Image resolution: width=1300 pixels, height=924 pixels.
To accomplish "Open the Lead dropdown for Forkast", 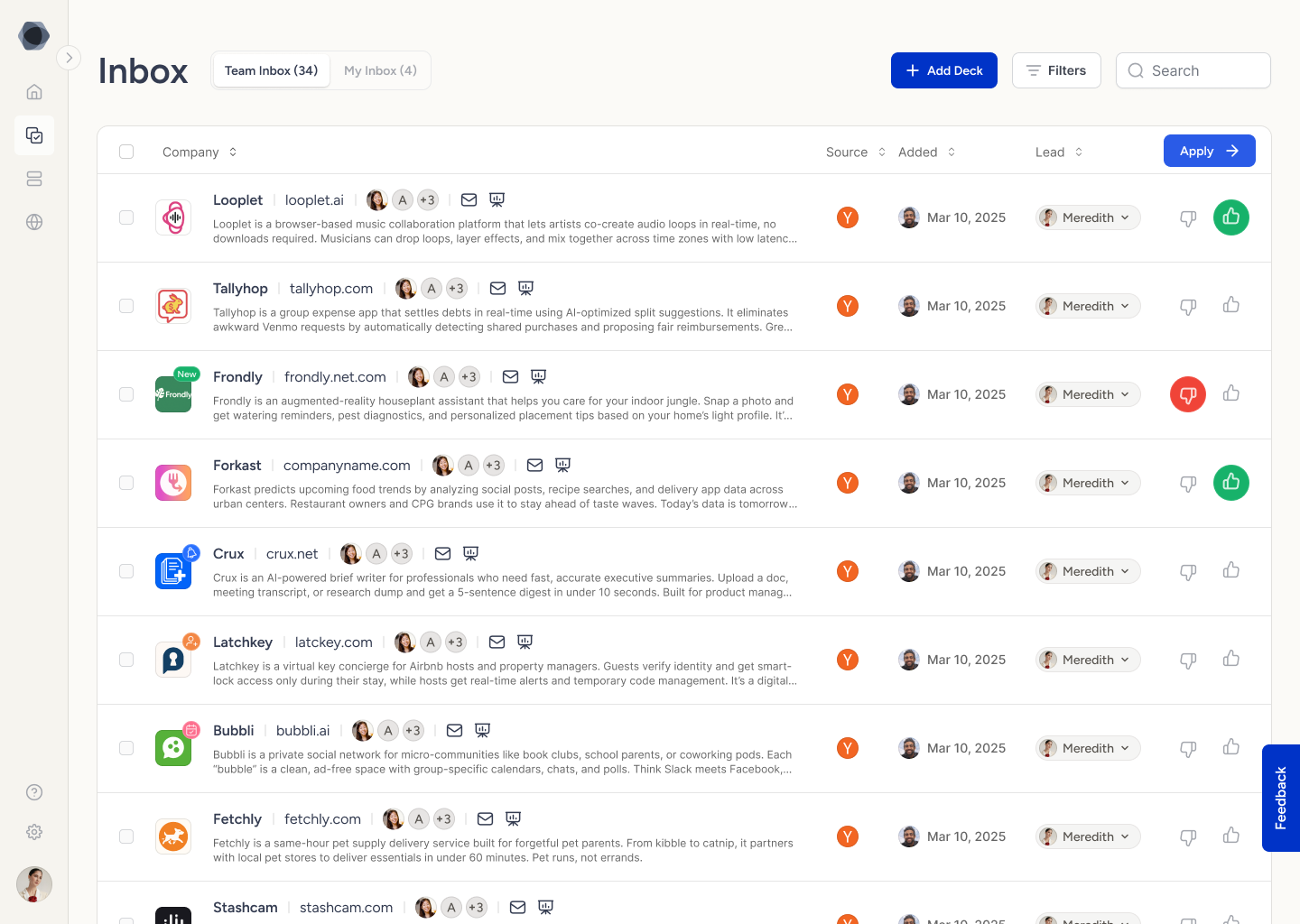I will (x=1088, y=483).
